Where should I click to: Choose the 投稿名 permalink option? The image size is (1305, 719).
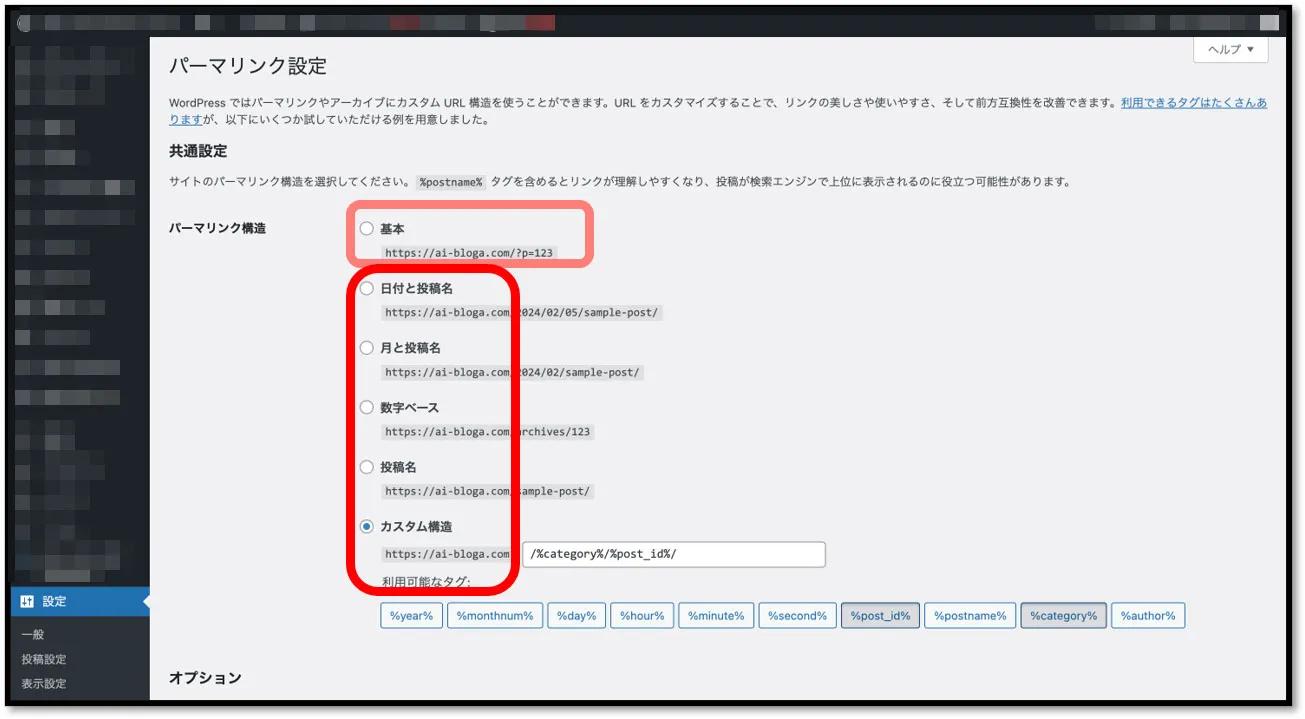click(x=367, y=467)
